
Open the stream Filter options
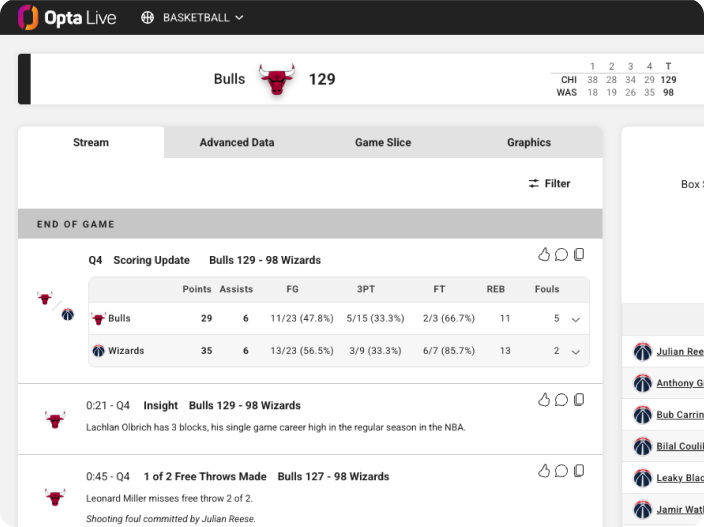click(549, 183)
